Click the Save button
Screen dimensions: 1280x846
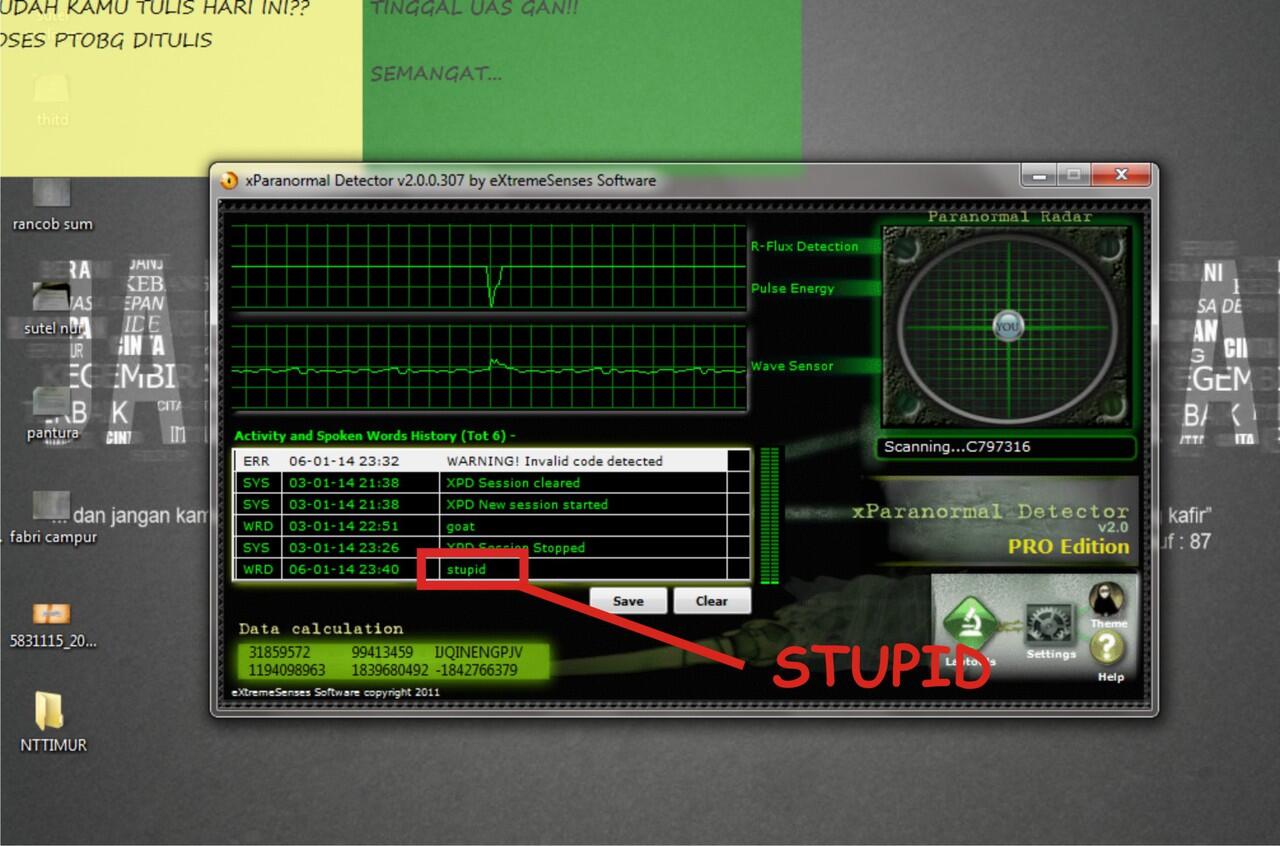tap(628, 601)
